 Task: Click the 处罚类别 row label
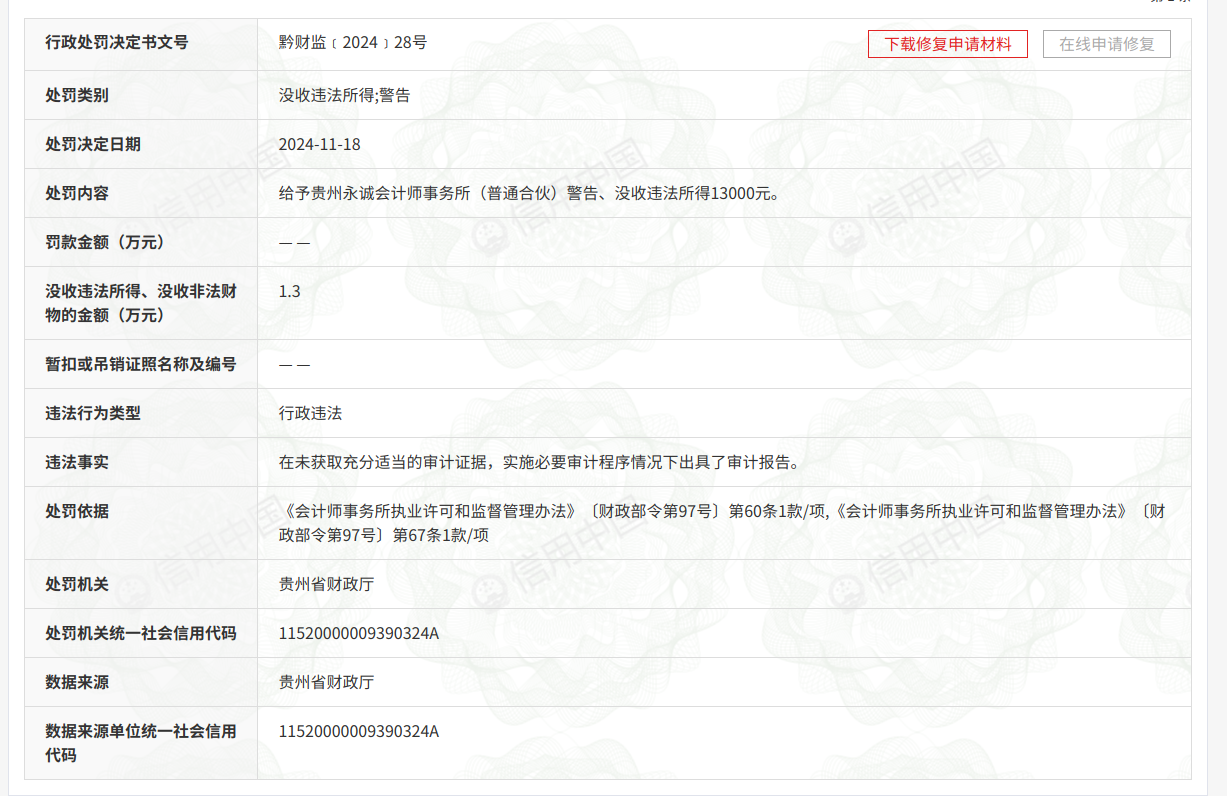tap(77, 96)
